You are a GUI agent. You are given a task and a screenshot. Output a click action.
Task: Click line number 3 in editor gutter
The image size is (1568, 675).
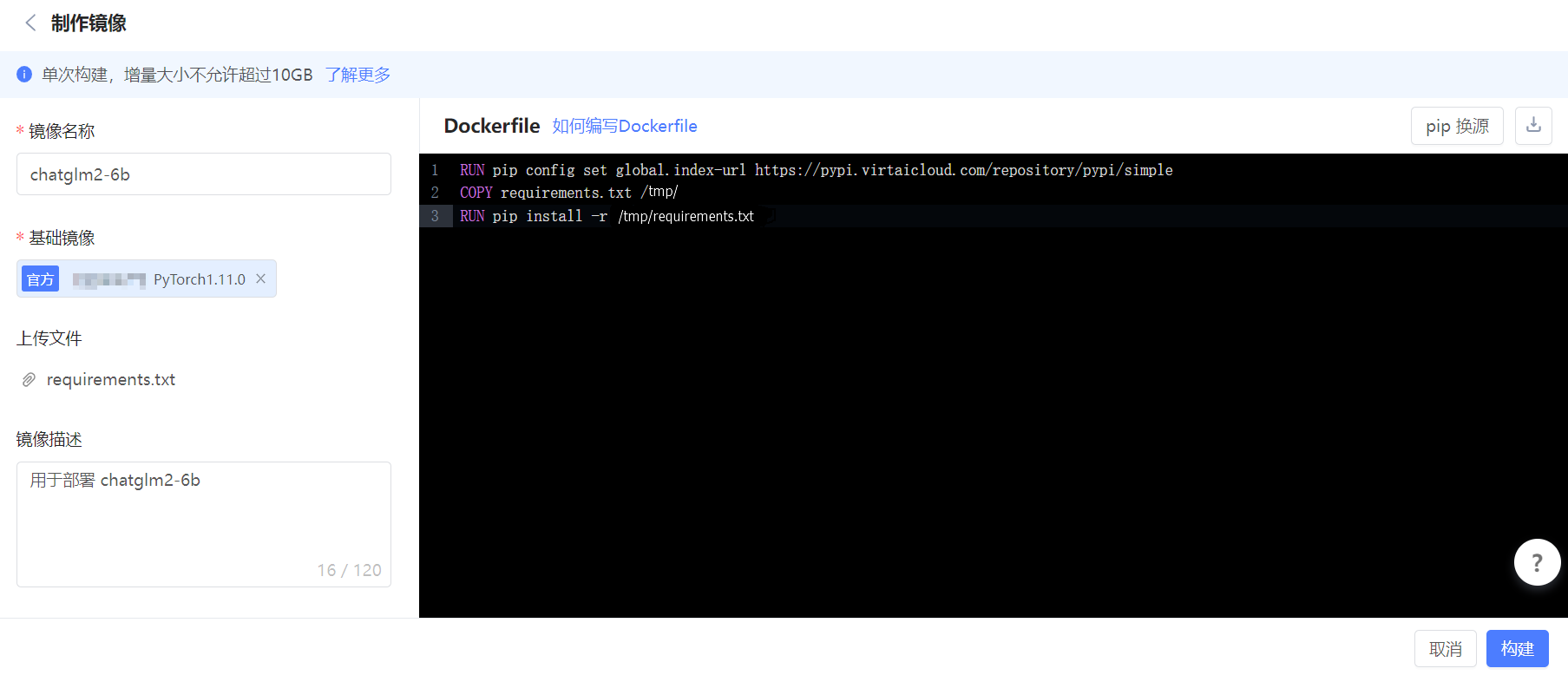[x=435, y=216]
